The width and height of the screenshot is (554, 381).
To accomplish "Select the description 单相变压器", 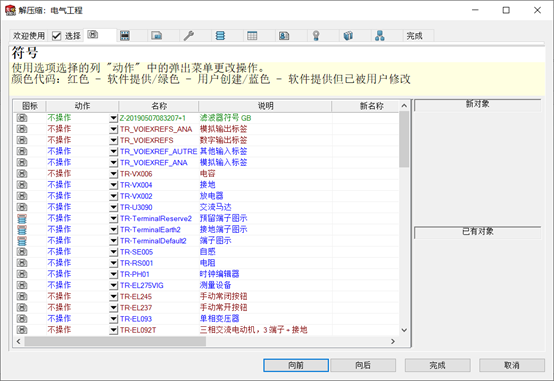I will [x=219, y=318].
